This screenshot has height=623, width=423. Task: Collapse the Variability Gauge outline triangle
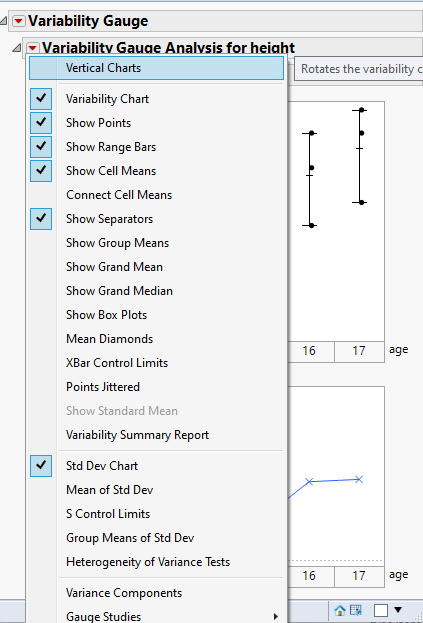tap(3, 21)
